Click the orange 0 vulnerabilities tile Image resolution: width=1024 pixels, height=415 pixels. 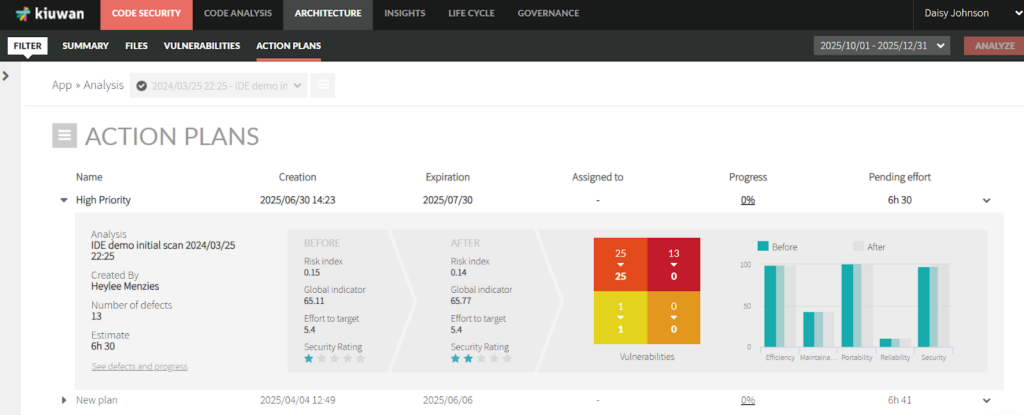pos(674,318)
